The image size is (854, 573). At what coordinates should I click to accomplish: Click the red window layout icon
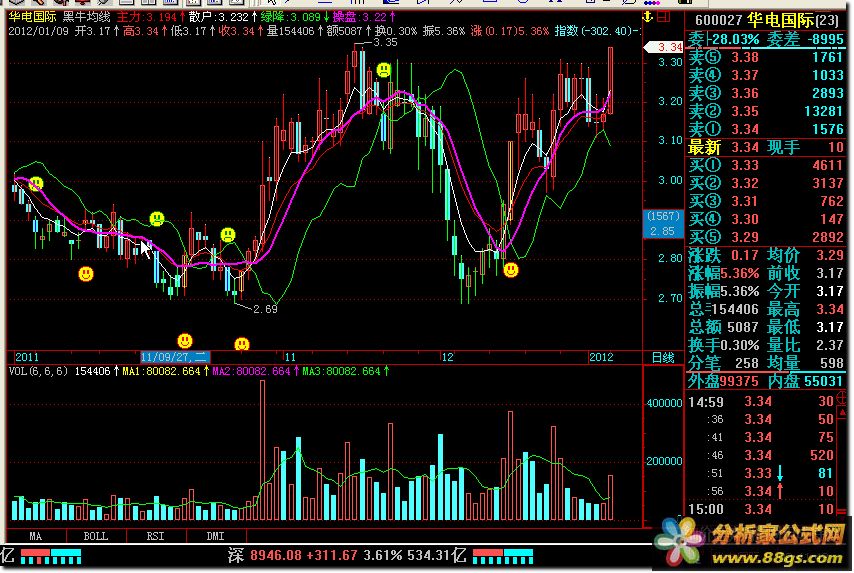(x=663, y=16)
